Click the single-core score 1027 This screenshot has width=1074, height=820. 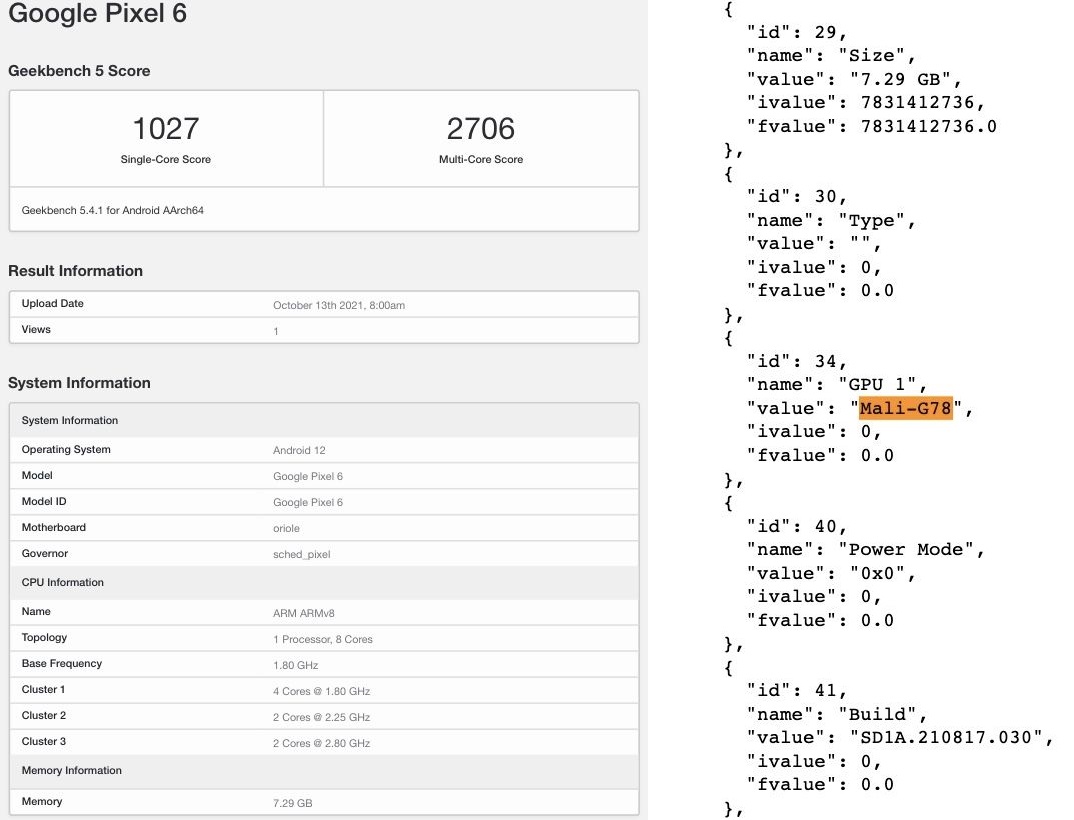point(166,129)
